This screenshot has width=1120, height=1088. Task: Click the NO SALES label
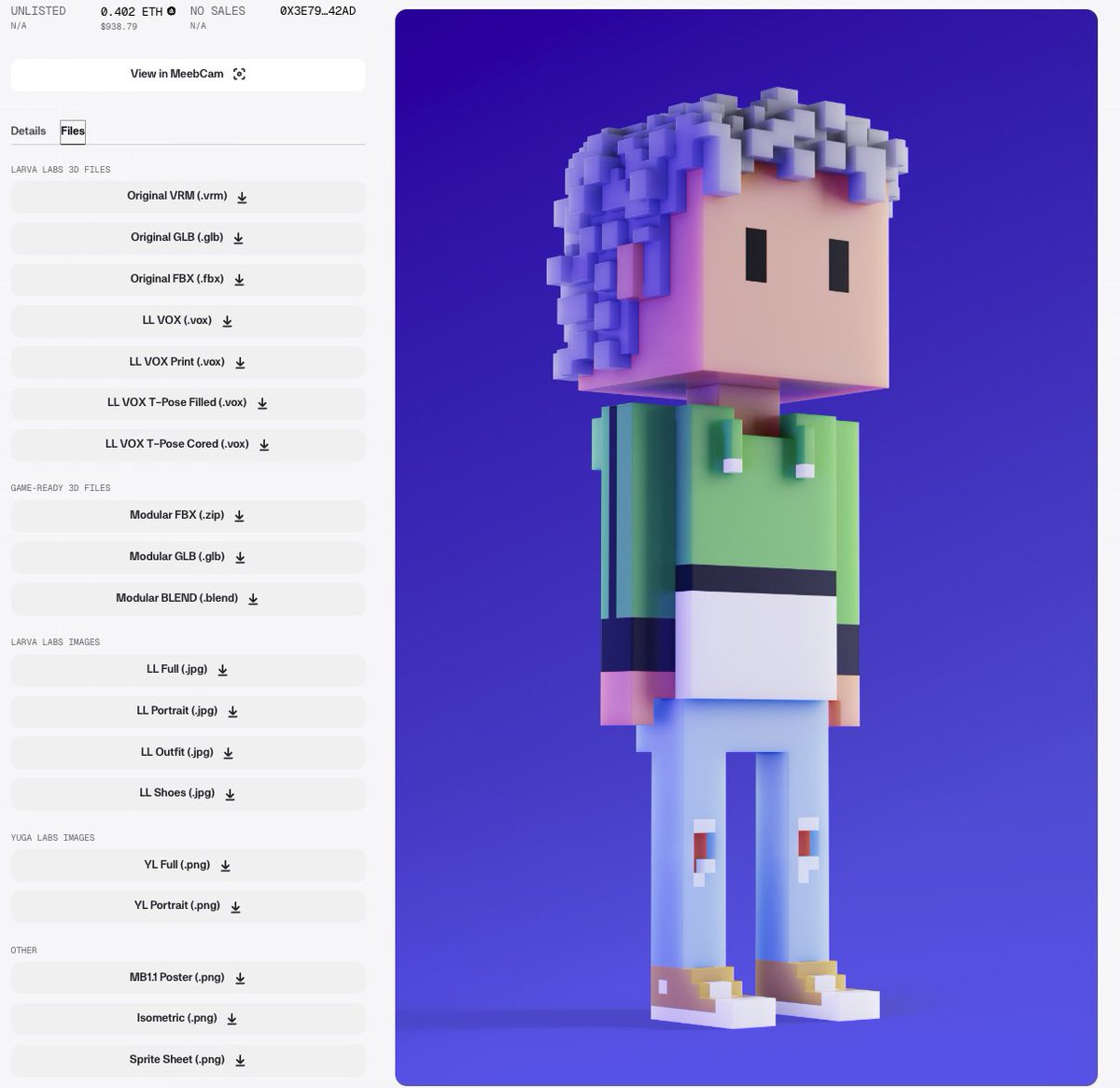click(217, 11)
